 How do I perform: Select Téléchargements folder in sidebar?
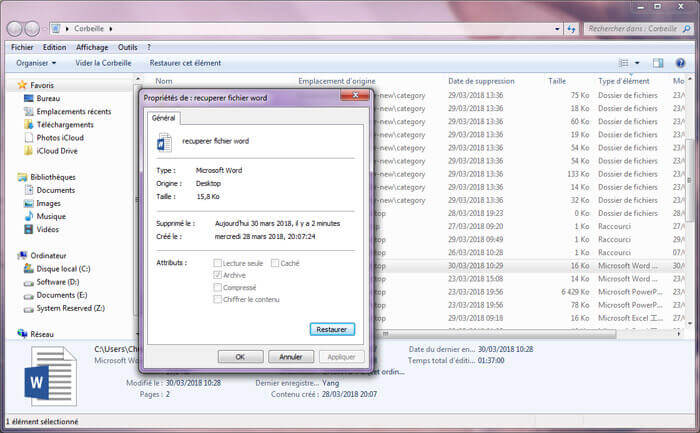pyautogui.click(x=65, y=125)
